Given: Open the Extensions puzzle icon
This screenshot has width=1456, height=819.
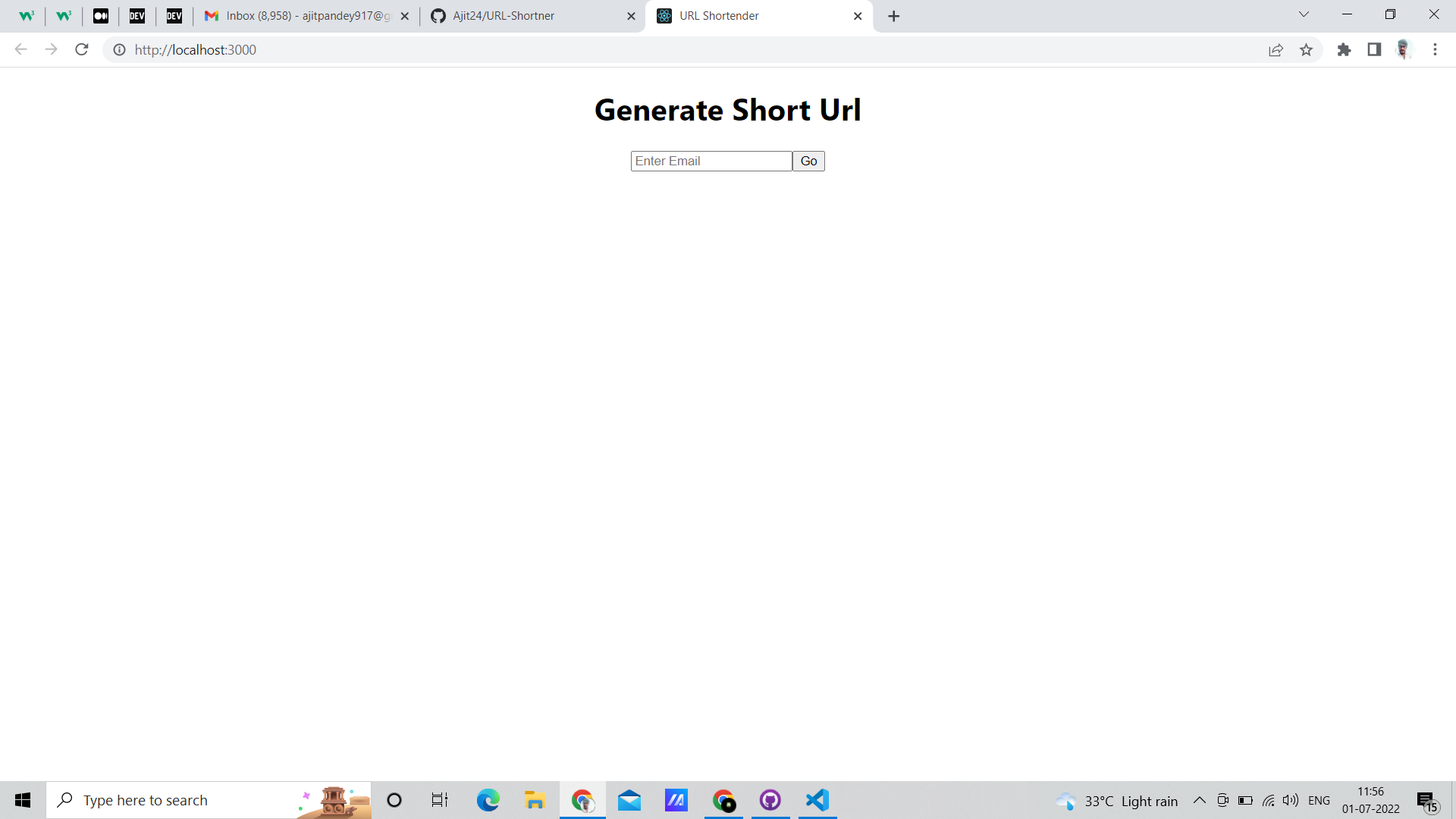Looking at the screenshot, I should pyautogui.click(x=1344, y=49).
